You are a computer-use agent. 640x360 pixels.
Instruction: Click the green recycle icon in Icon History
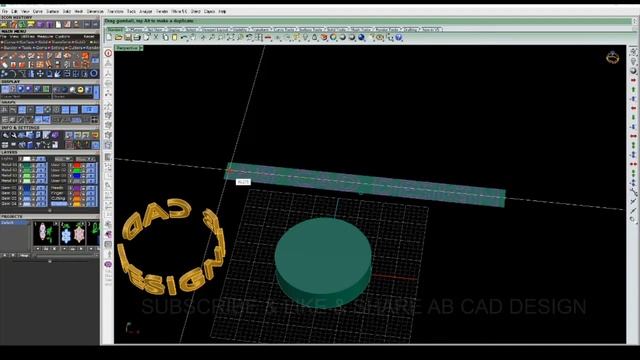click(x=22, y=24)
